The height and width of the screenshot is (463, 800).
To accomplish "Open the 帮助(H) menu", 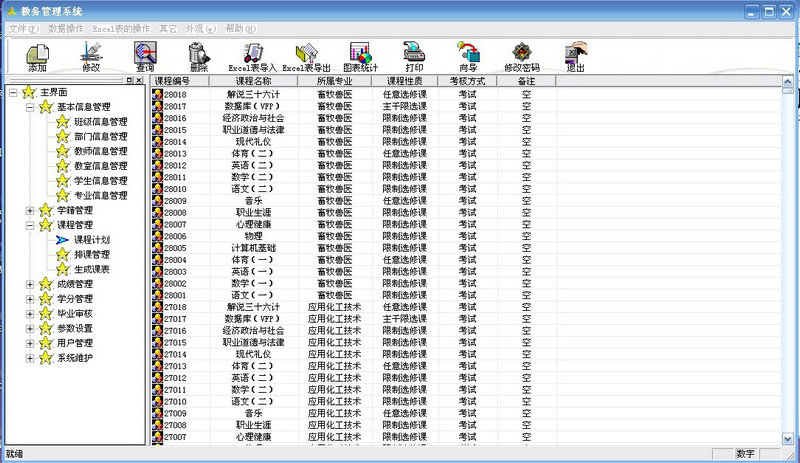I will pos(240,29).
